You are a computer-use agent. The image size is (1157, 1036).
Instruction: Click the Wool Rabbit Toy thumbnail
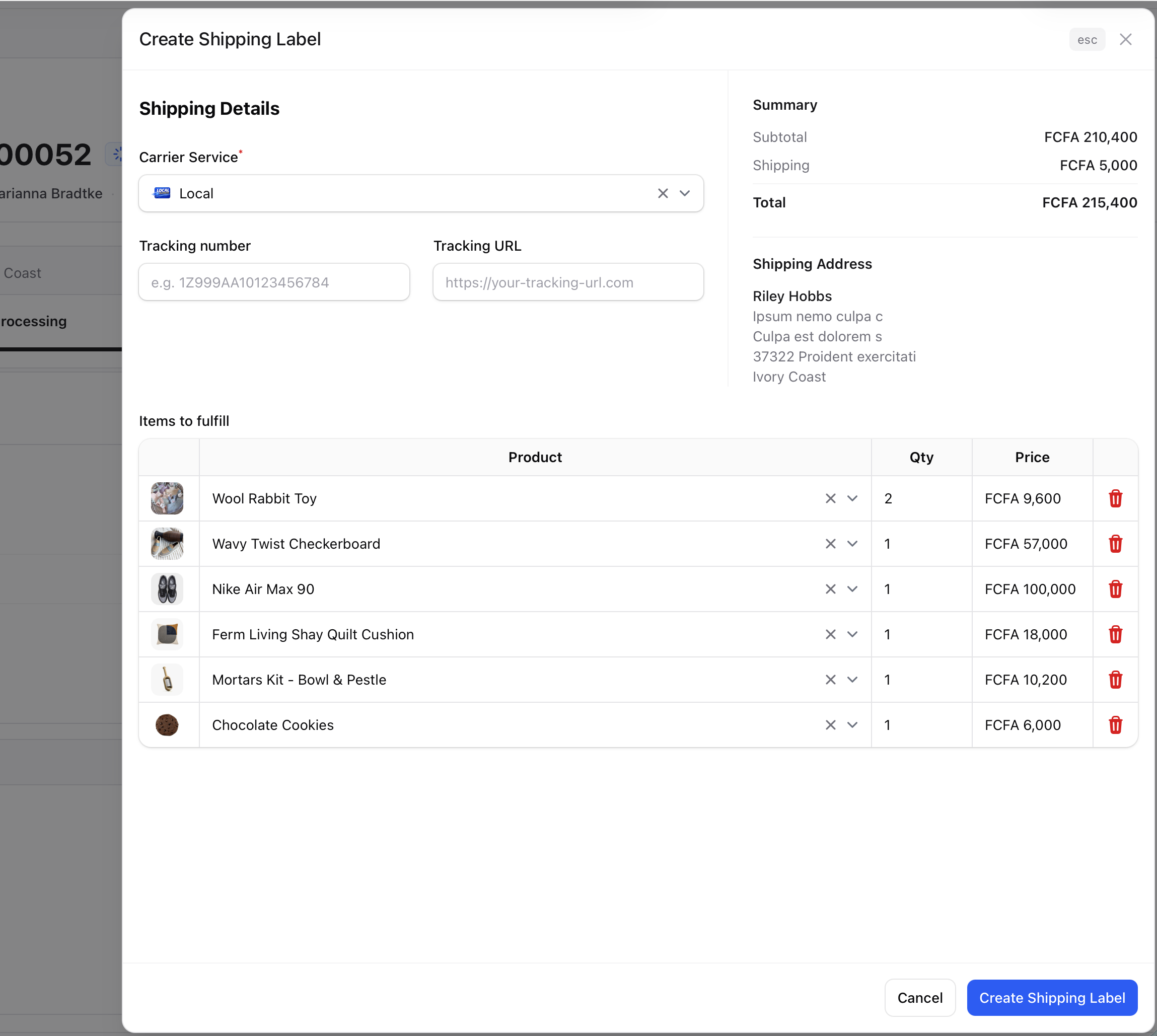[168, 498]
